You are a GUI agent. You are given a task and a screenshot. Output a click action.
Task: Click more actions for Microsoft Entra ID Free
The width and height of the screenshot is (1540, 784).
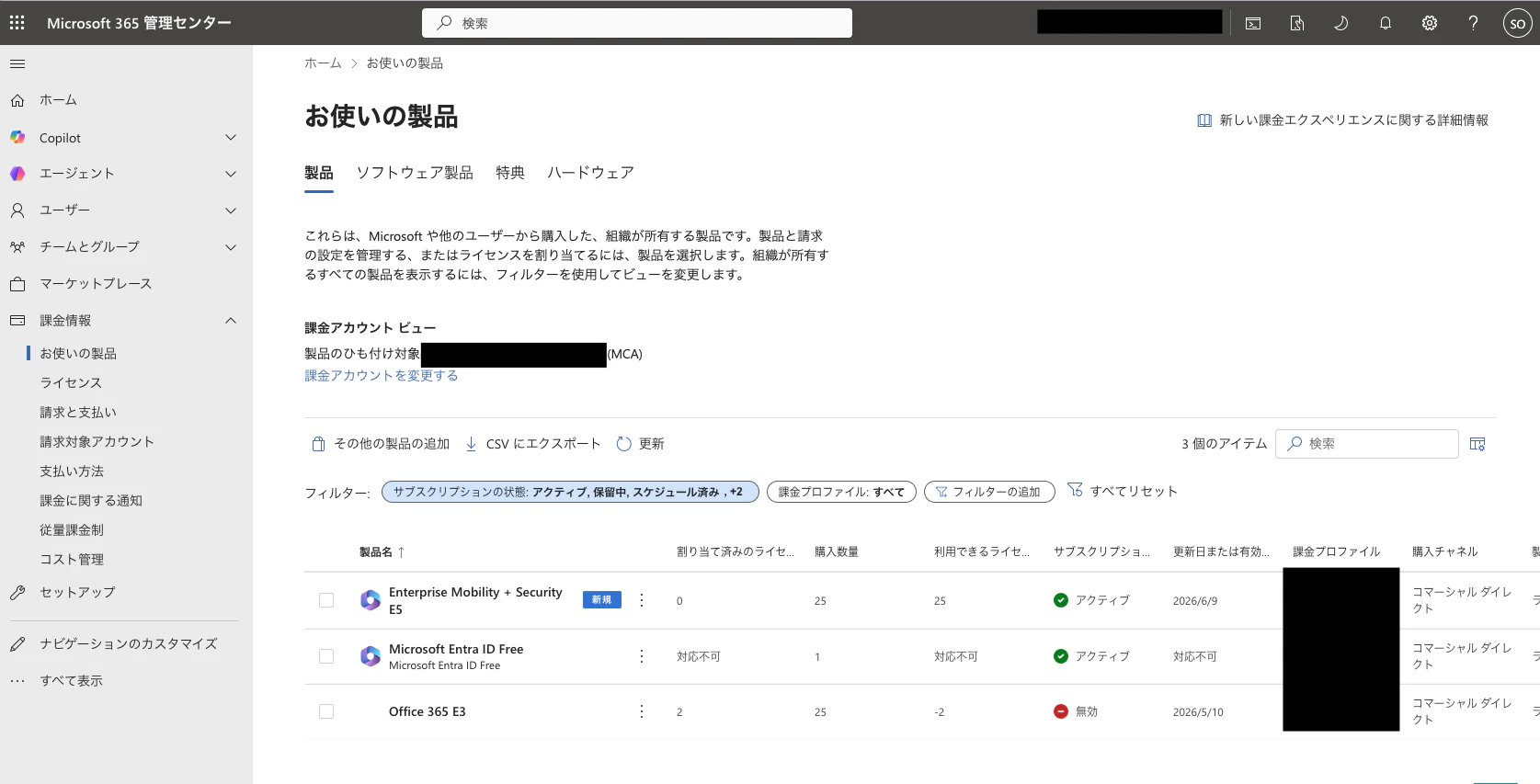(x=642, y=656)
